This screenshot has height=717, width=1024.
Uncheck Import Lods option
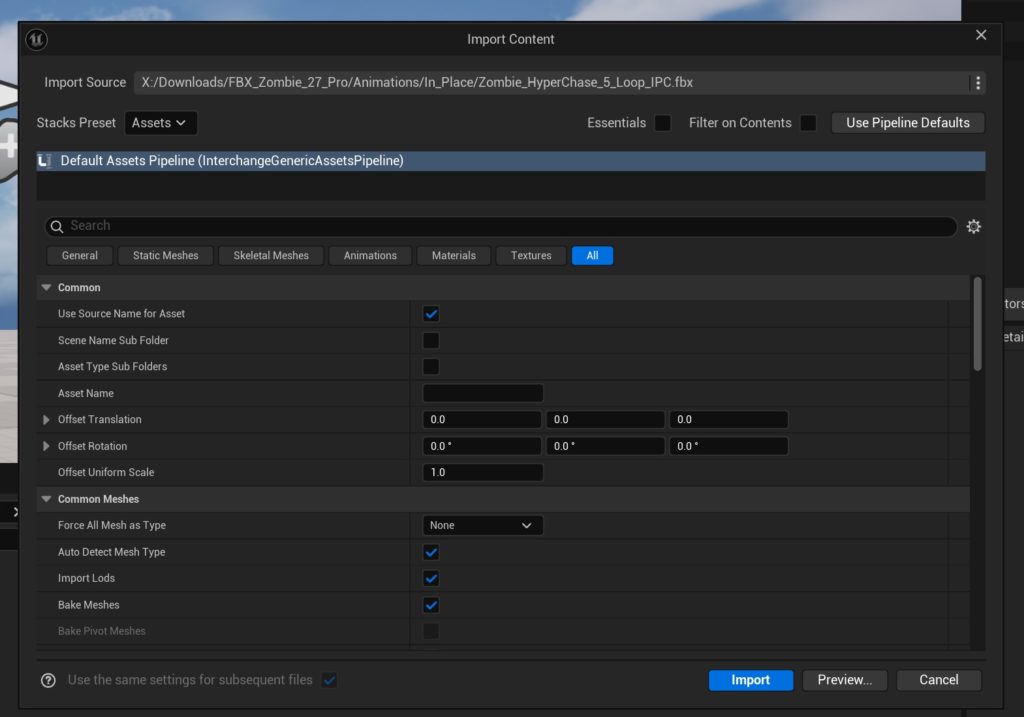[x=431, y=579]
